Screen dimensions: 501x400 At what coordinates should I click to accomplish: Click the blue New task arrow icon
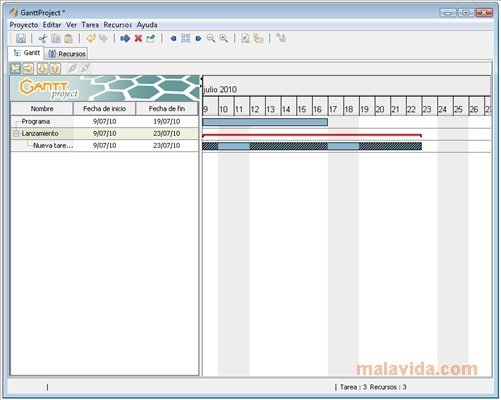click(125, 38)
